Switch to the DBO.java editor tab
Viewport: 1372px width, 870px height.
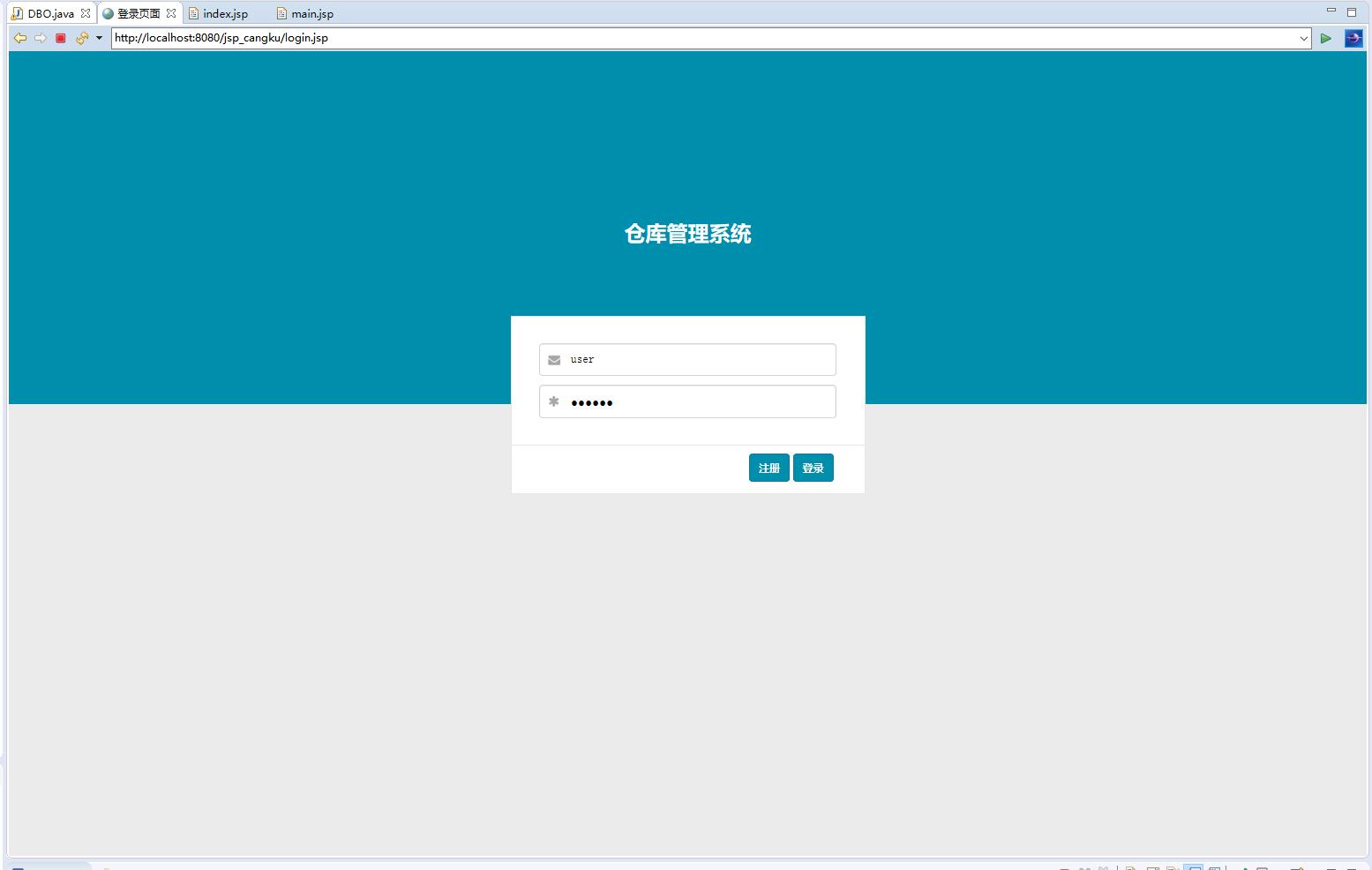tap(50, 13)
